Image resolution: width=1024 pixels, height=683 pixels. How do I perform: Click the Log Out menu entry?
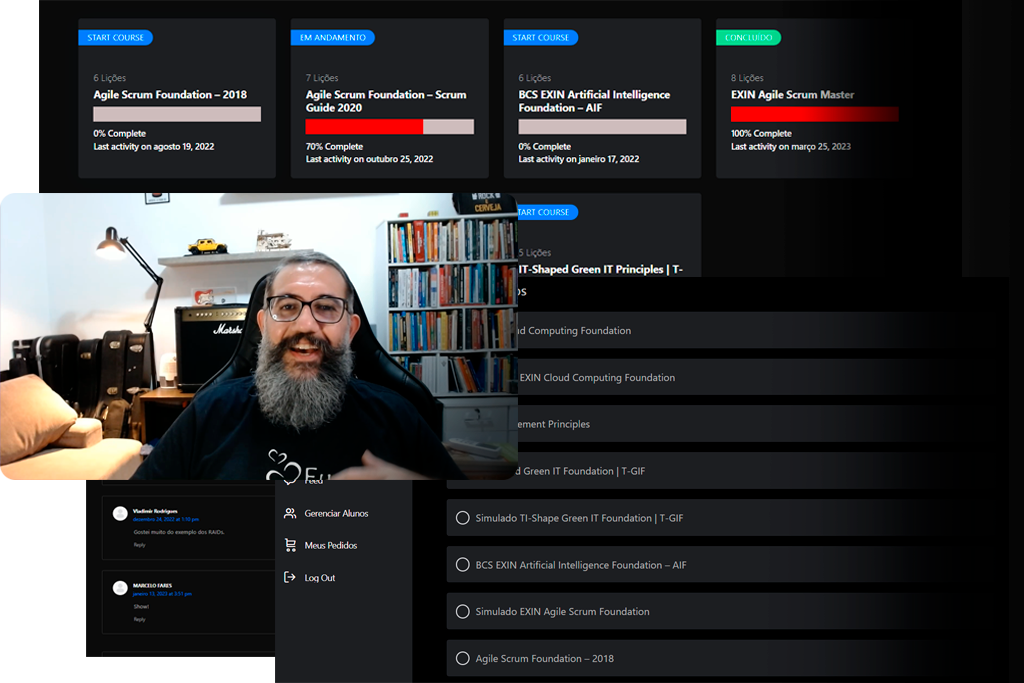(x=320, y=578)
